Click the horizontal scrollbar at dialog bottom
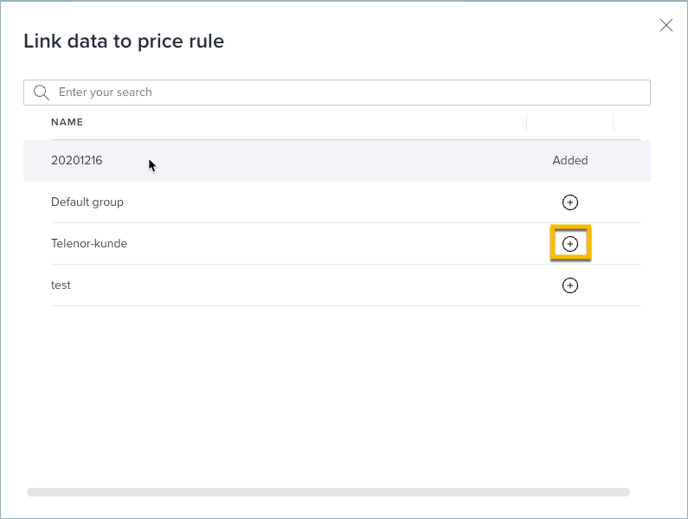The image size is (688, 519). coord(328,492)
